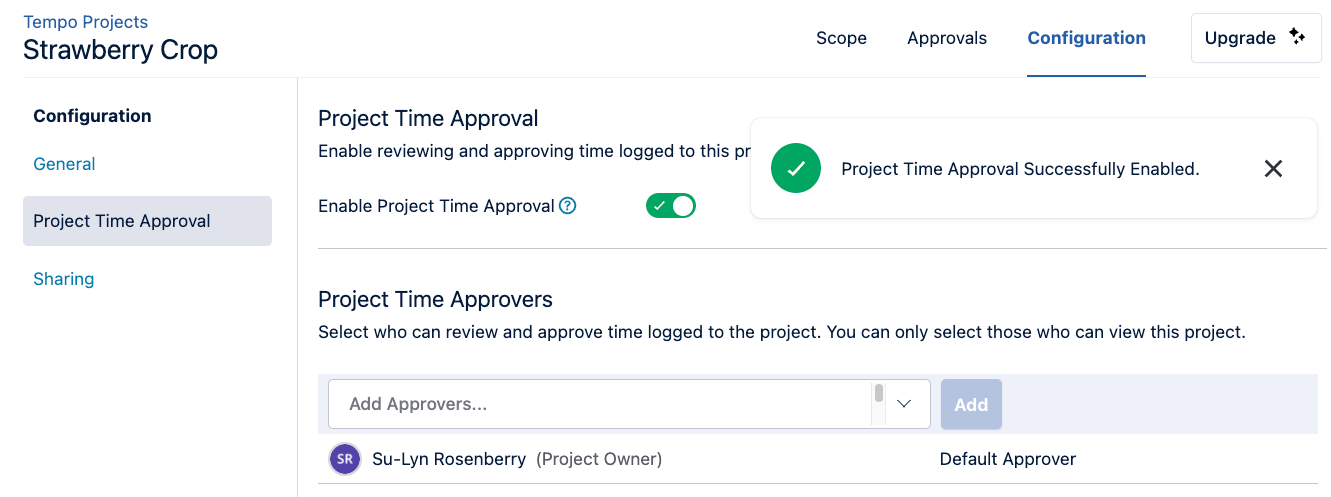The height and width of the screenshot is (497, 1331).
Task: Disable the Project Time Approval toggle
Action: coord(670,206)
